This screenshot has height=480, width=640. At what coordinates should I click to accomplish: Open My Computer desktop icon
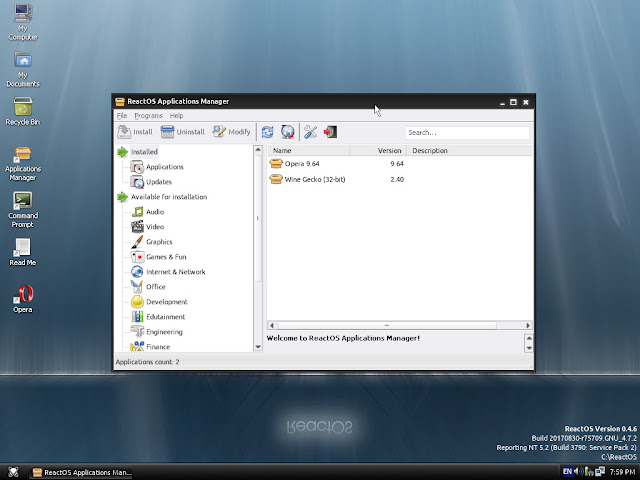(23, 22)
